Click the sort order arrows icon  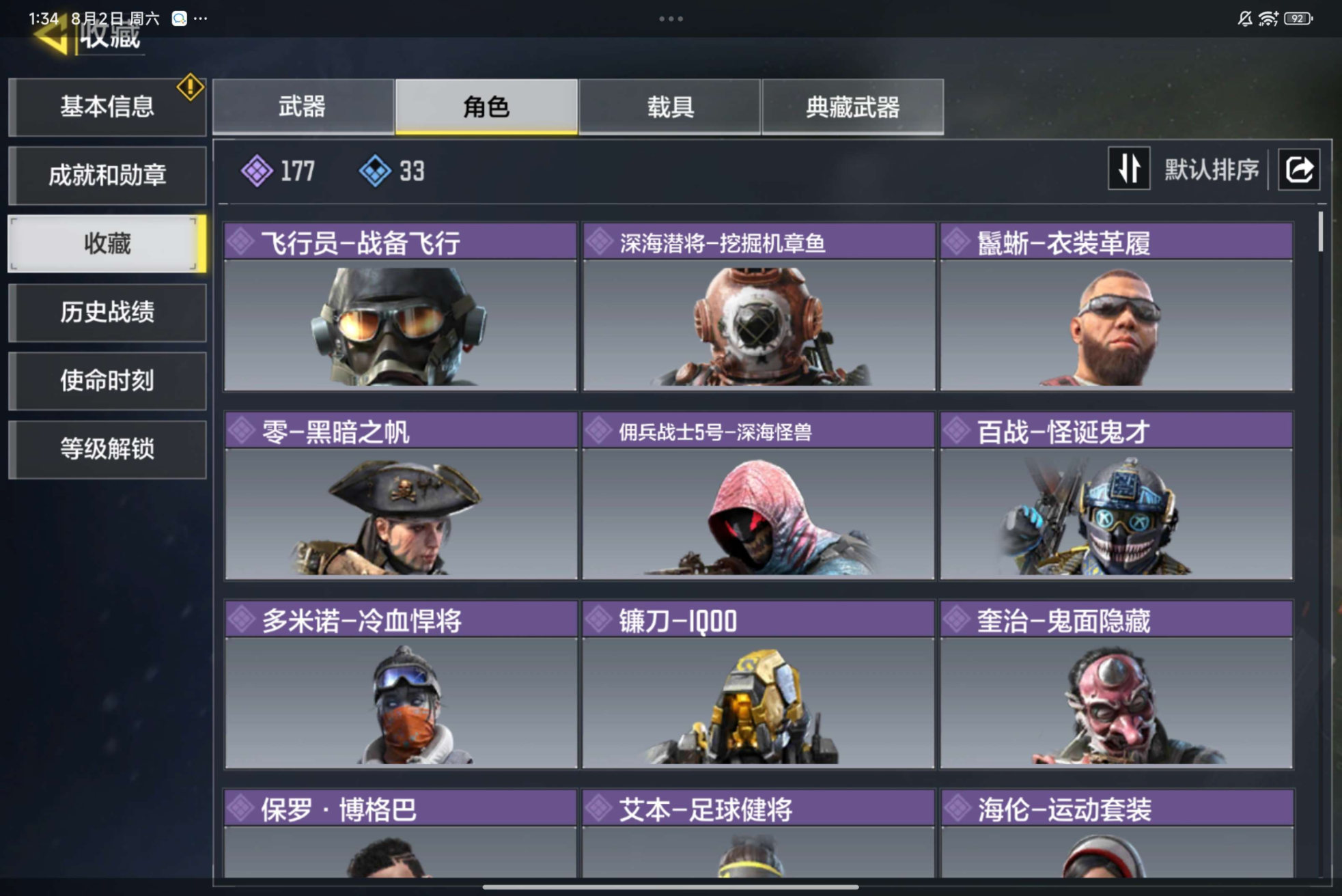click(x=1128, y=168)
